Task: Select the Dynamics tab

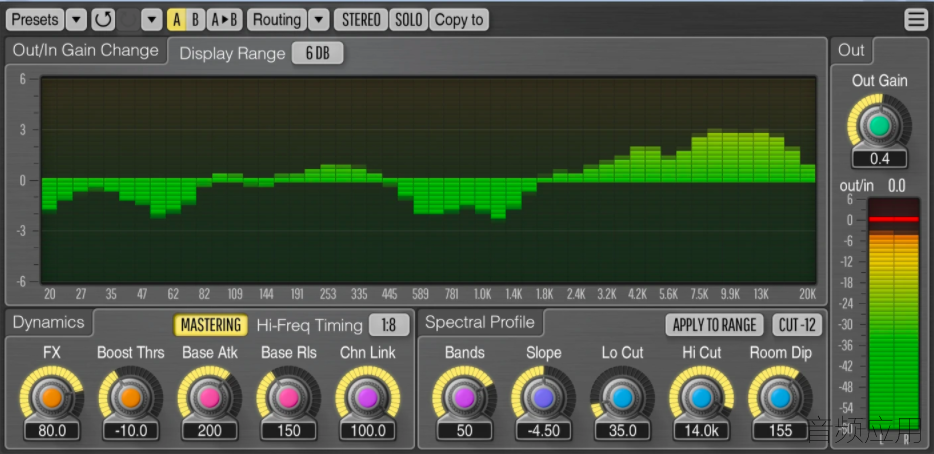Action: 48,322
